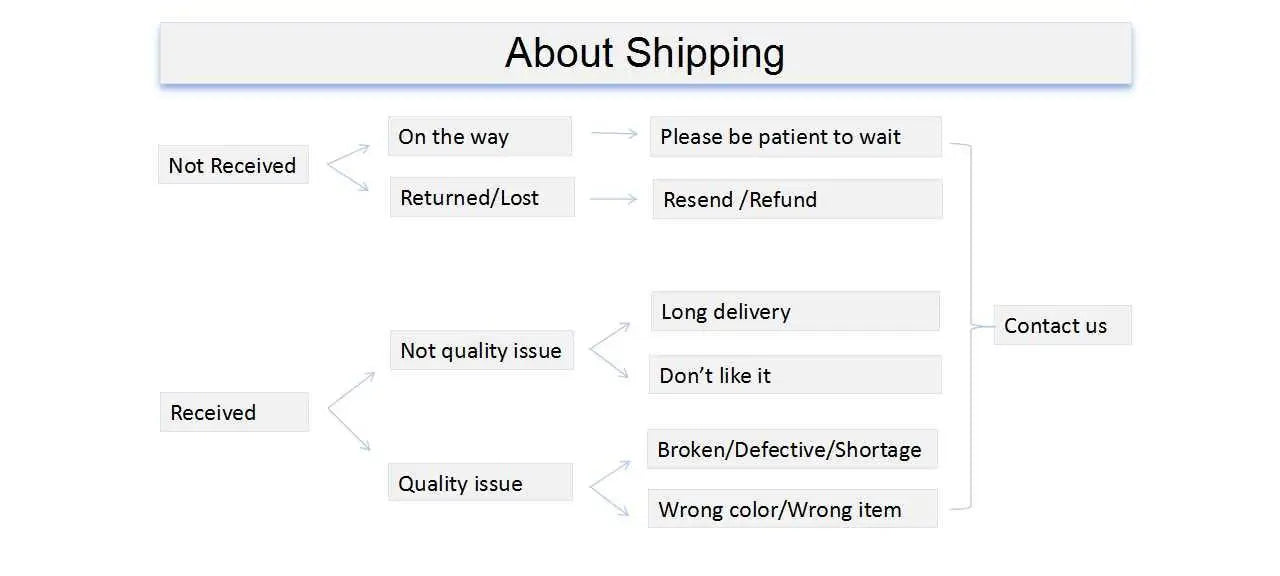
Task: Click the About Shipping title banner
Action: pyautogui.click(x=645, y=53)
